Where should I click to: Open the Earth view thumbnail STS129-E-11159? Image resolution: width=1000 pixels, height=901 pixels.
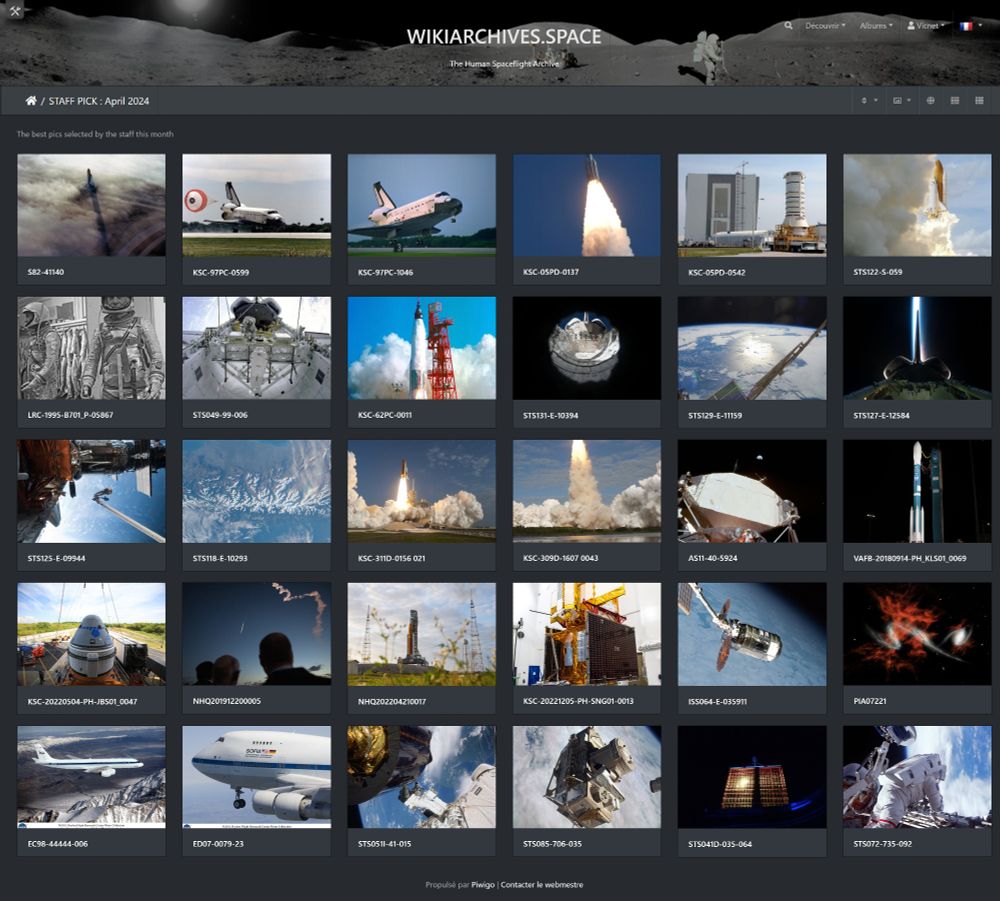[752, 348]
